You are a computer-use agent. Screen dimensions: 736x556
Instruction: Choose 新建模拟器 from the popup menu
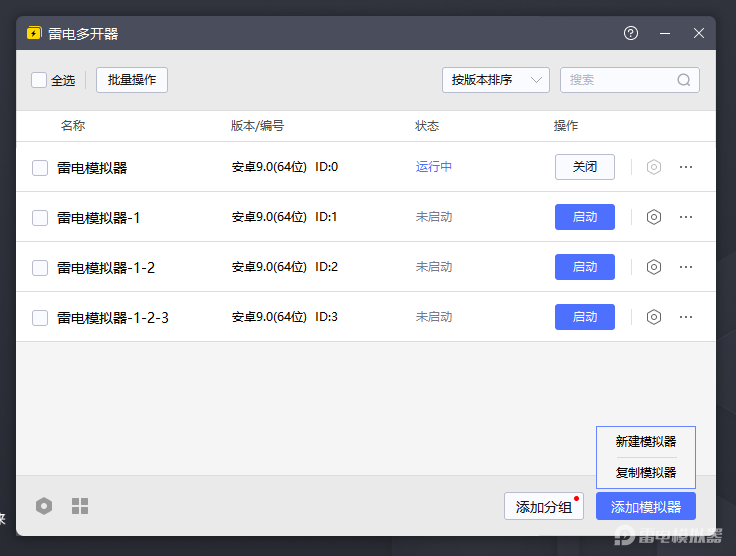click(646, 442)
